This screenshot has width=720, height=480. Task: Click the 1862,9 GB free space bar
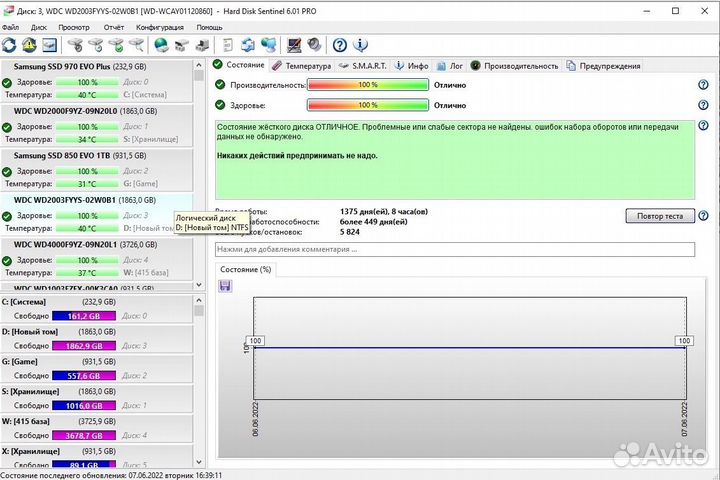tap(84, 346)
